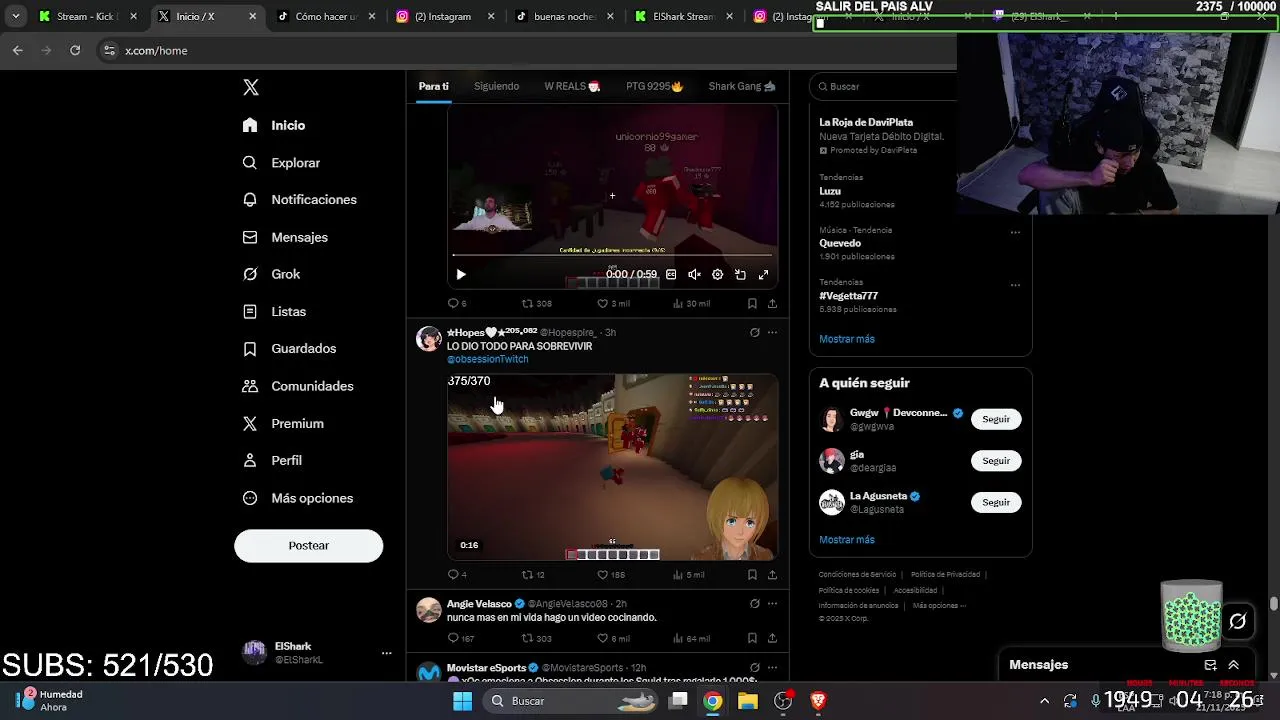Click the Postear button
Viewport: 1280px width, 720px height.
tap(308, 545)
